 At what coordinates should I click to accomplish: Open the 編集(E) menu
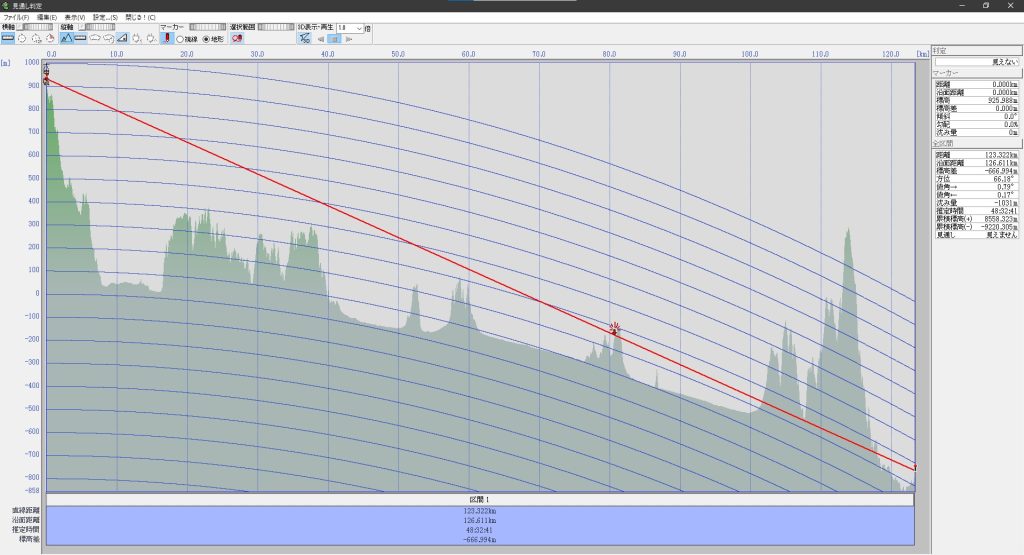pyautogui.click(x=46, y=18)
